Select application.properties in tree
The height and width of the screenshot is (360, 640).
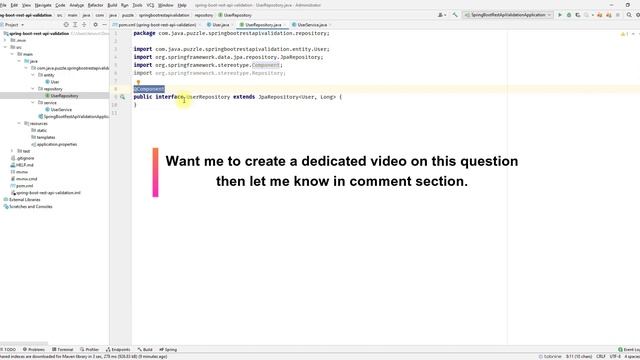(54, 144)
